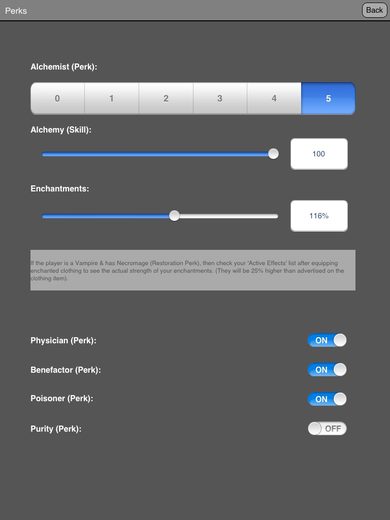Select Alchemist perk level 1
The image size is (390, 520).
[111, 98]
